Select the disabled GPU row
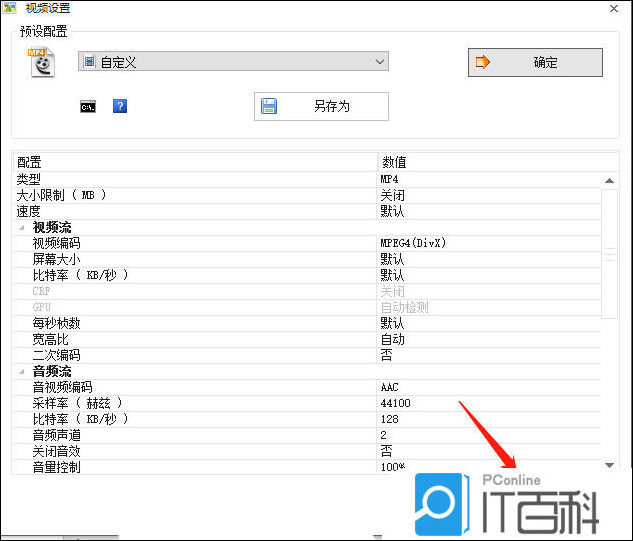This screenshot has width=633, height=541. pyautogui.click(x=307, y=307)
